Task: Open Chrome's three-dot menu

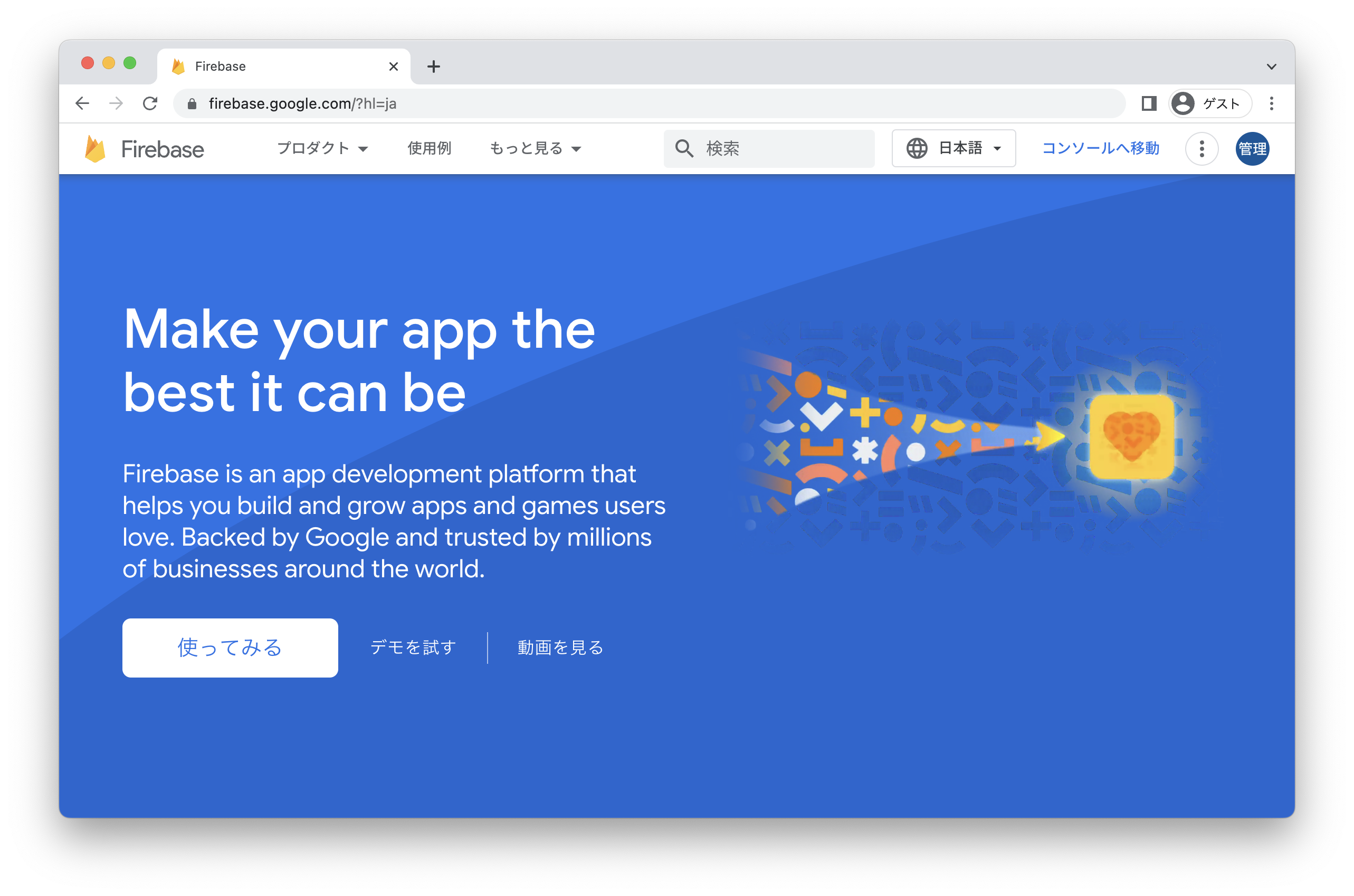Action: coord(1271,103)
